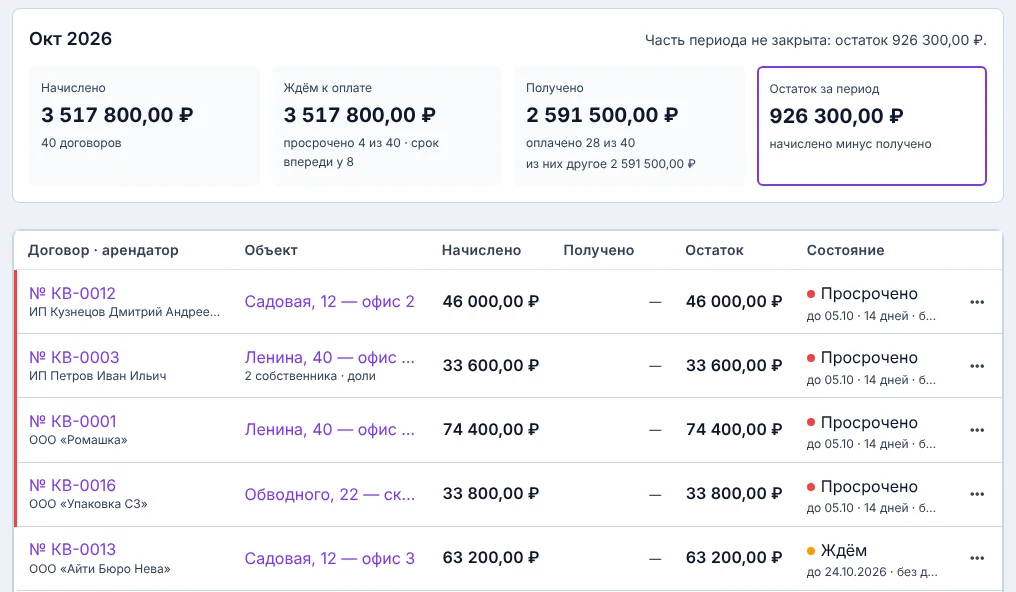Open the Ленина, 40 object in ООО «Ромашка» row
The image size is (1016, 592).
329,430
